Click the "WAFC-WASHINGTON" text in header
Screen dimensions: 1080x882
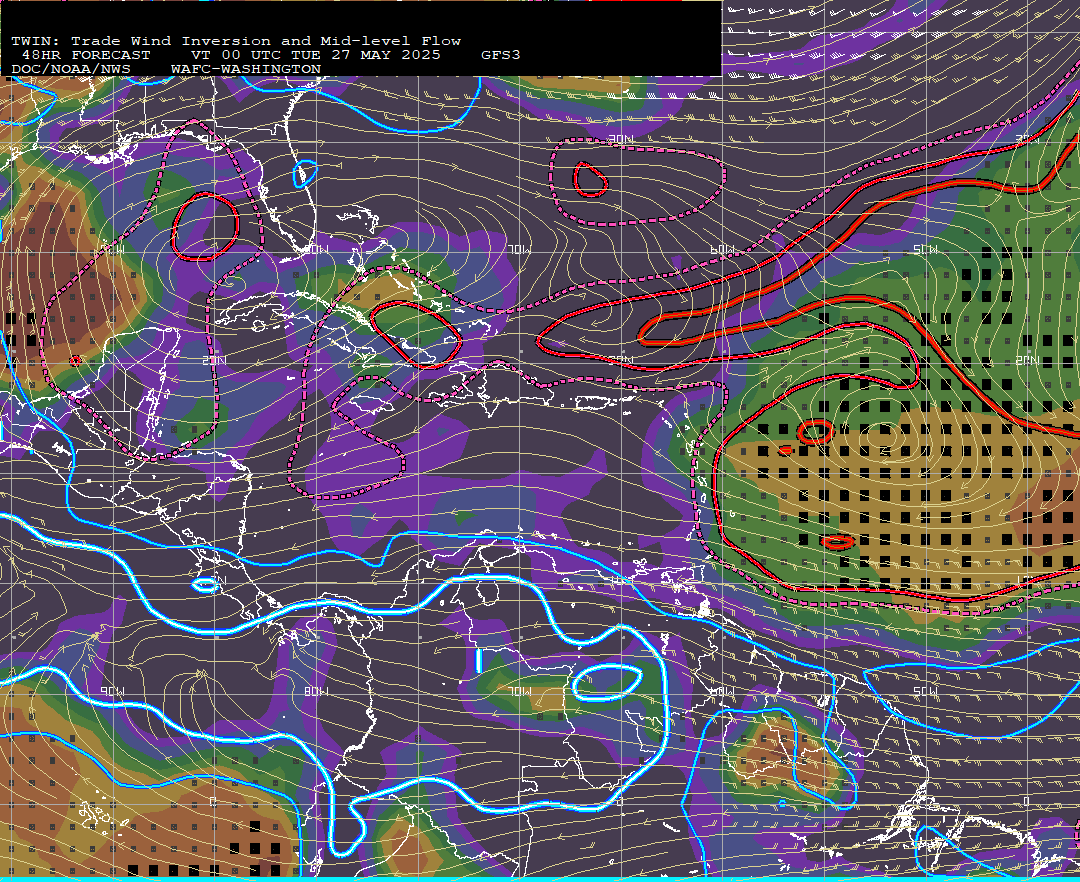point(246,70)
